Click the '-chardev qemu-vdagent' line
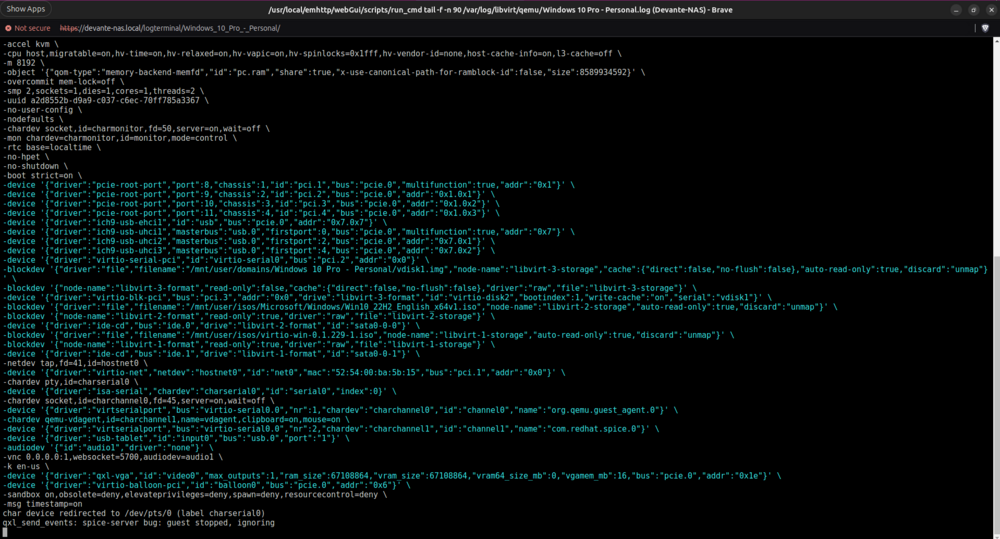The image size is (1000, 539). click(x=176, y=420)
